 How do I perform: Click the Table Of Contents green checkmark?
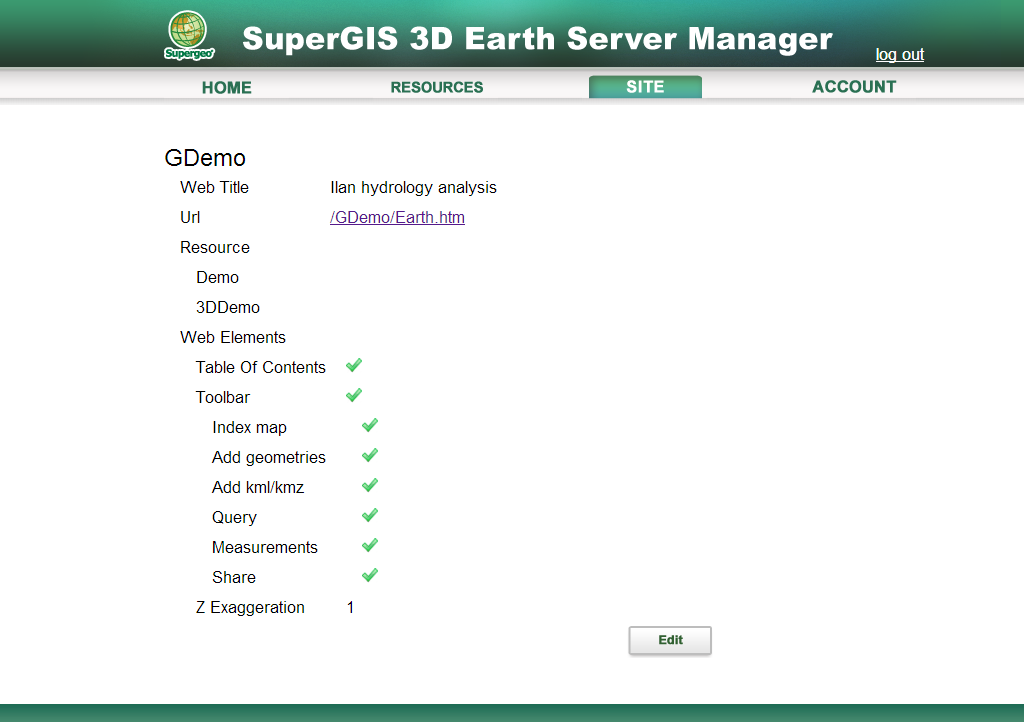coord(354,366)
